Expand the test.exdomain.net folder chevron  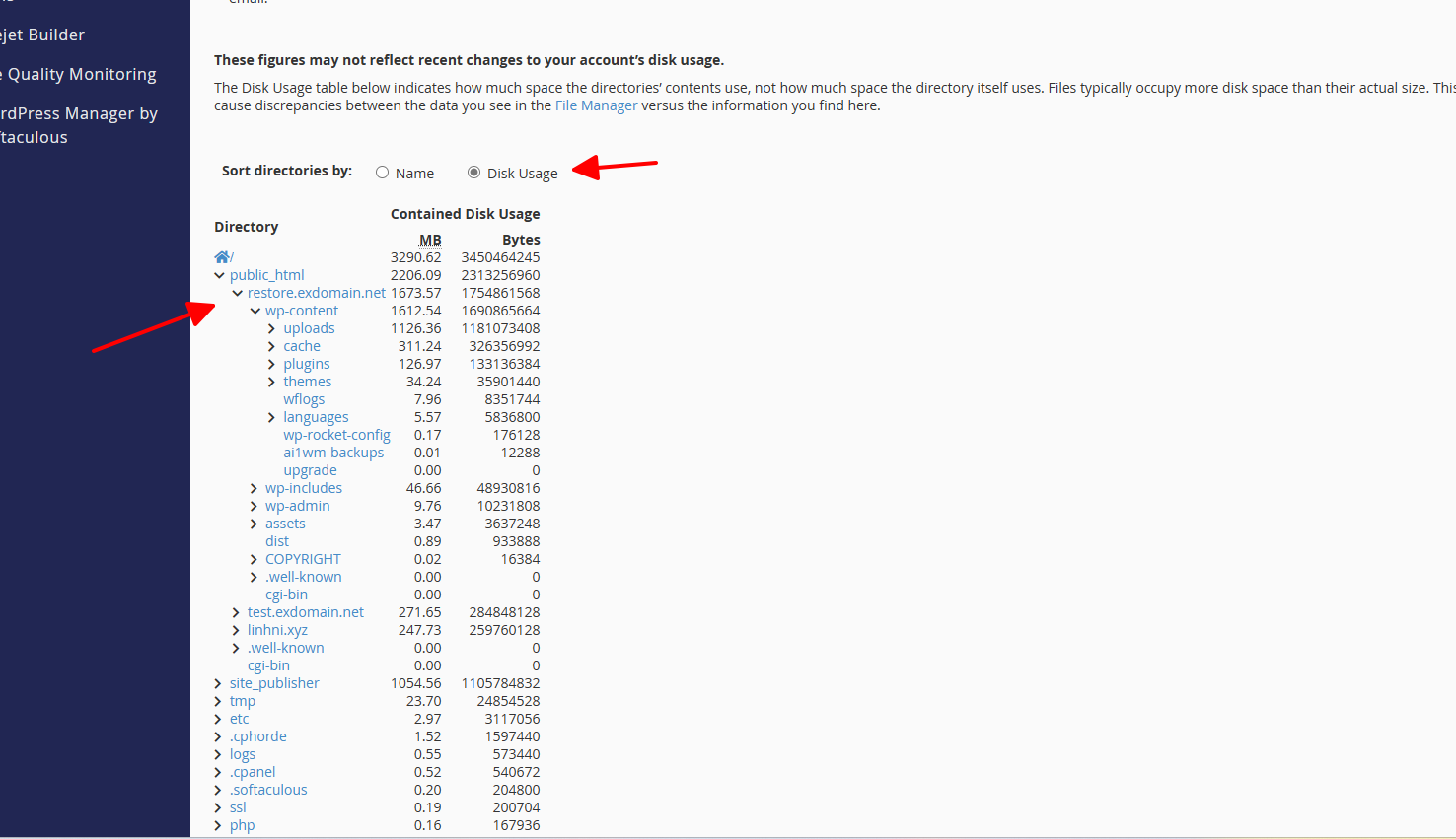(236, 612)
